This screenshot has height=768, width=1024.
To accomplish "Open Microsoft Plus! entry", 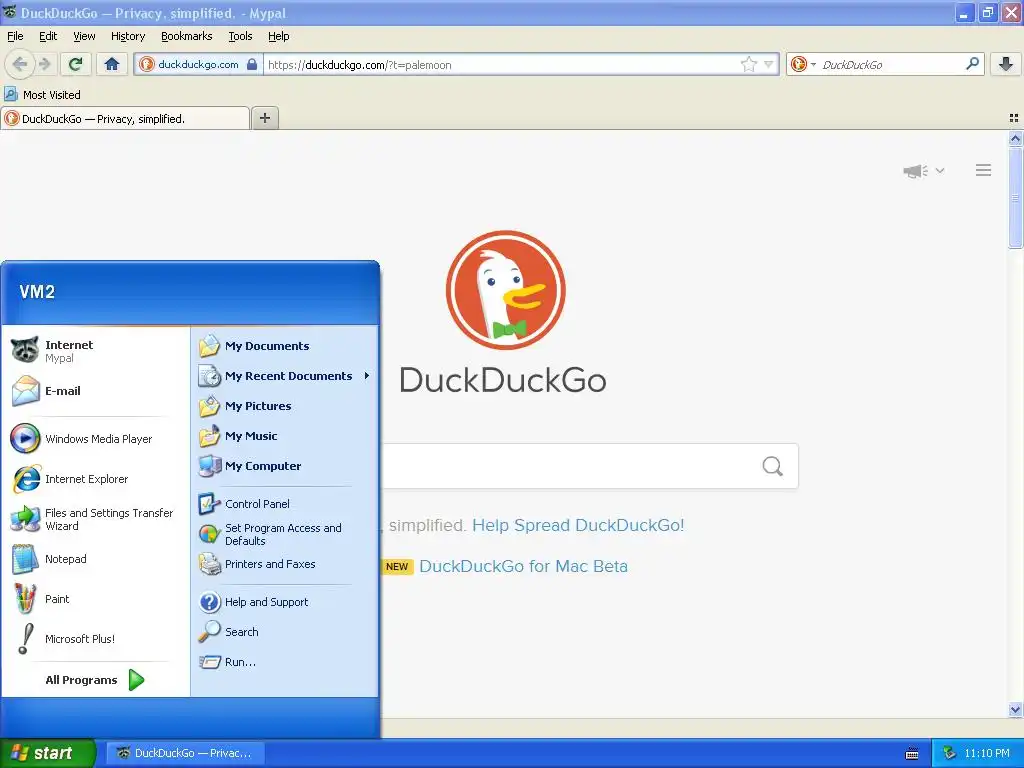I will [x=95, y=639].
